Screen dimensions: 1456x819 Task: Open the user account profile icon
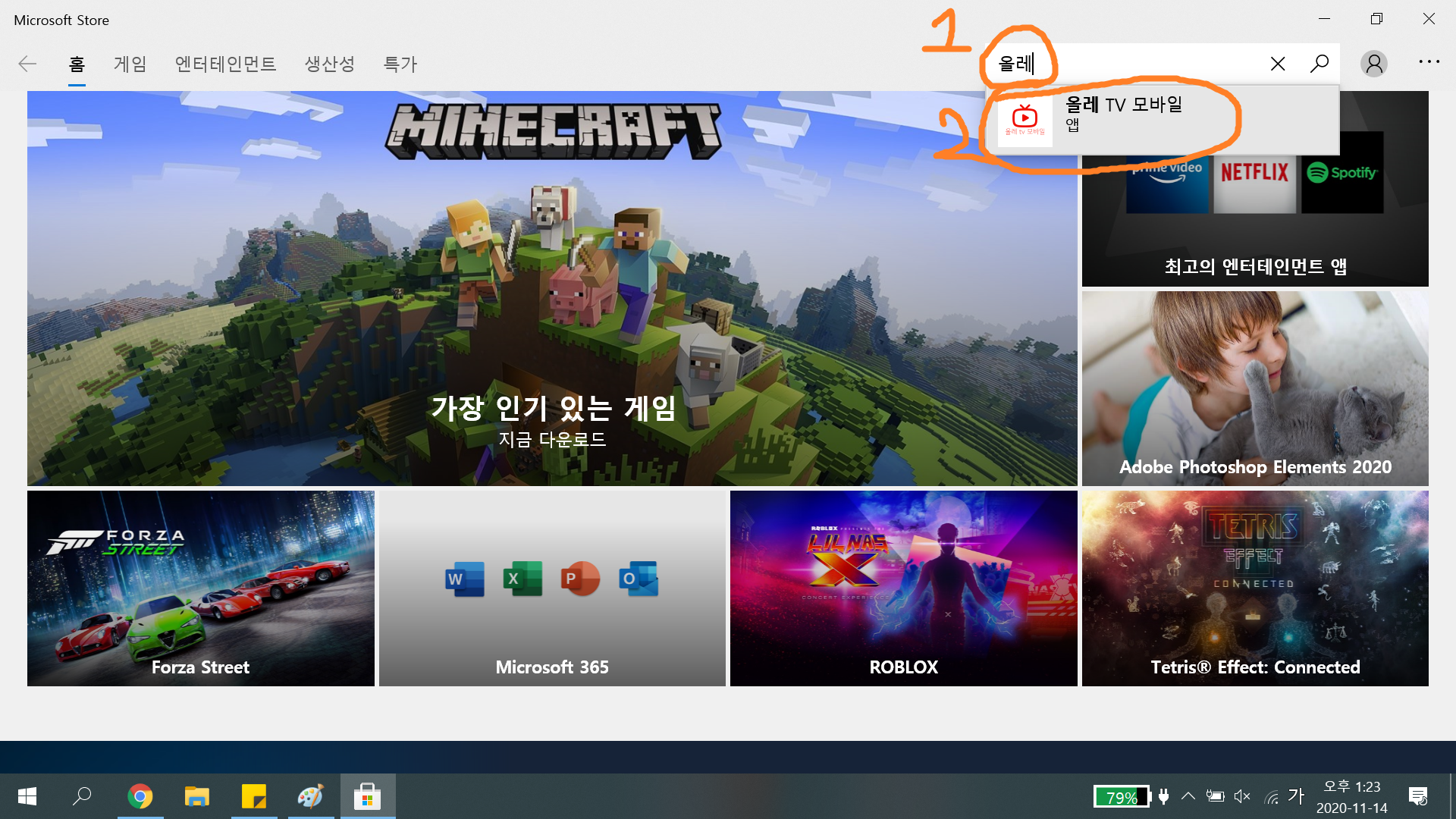1374,64
